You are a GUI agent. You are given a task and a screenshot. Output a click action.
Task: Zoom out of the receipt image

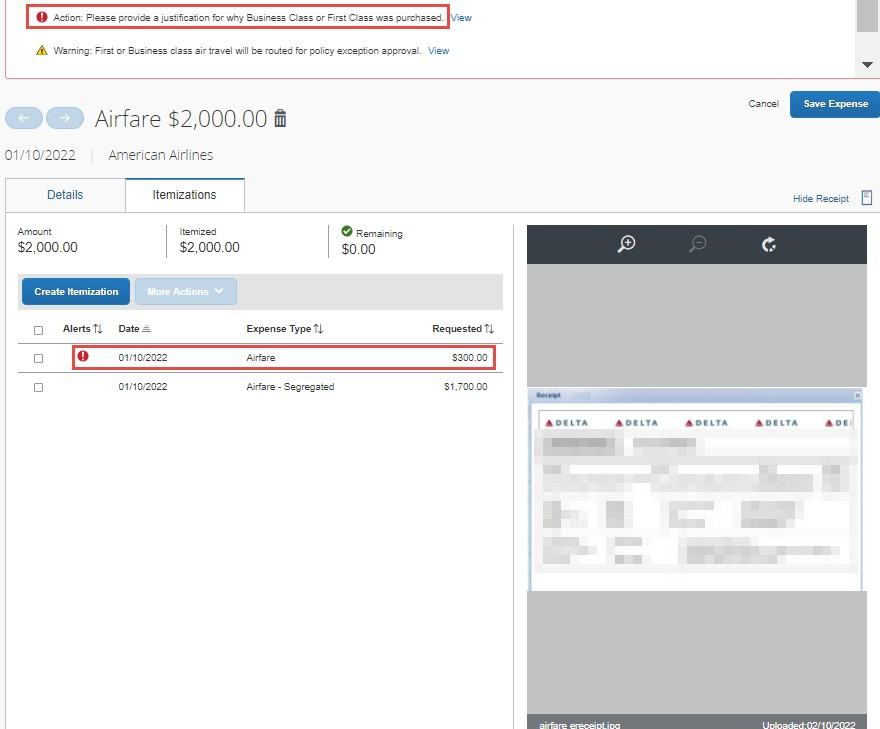tap(698, 243)
